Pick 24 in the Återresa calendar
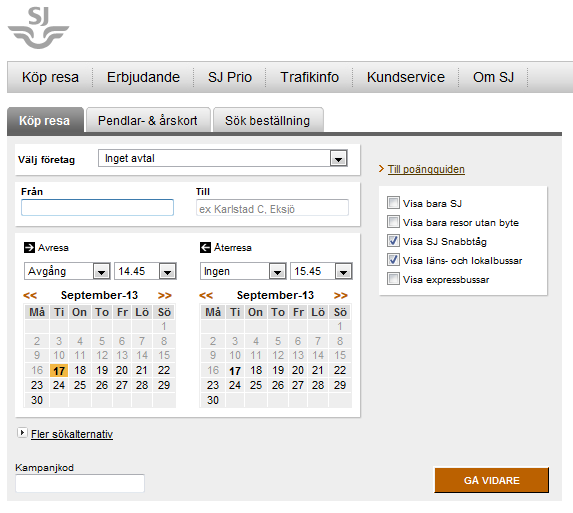This screenshot has height=513, width=573. 235,385
